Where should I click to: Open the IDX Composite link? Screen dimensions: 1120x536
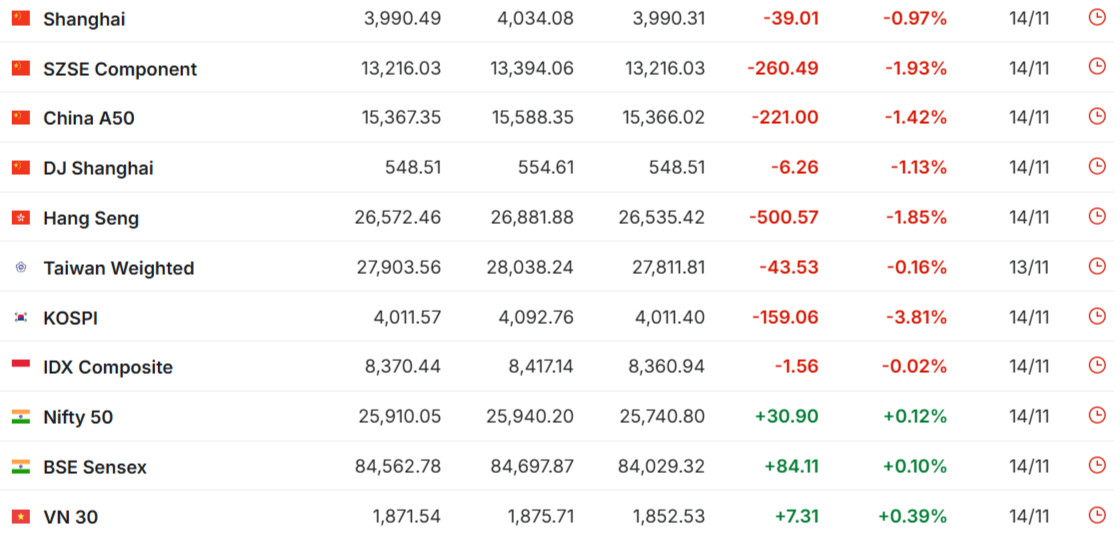108,367
